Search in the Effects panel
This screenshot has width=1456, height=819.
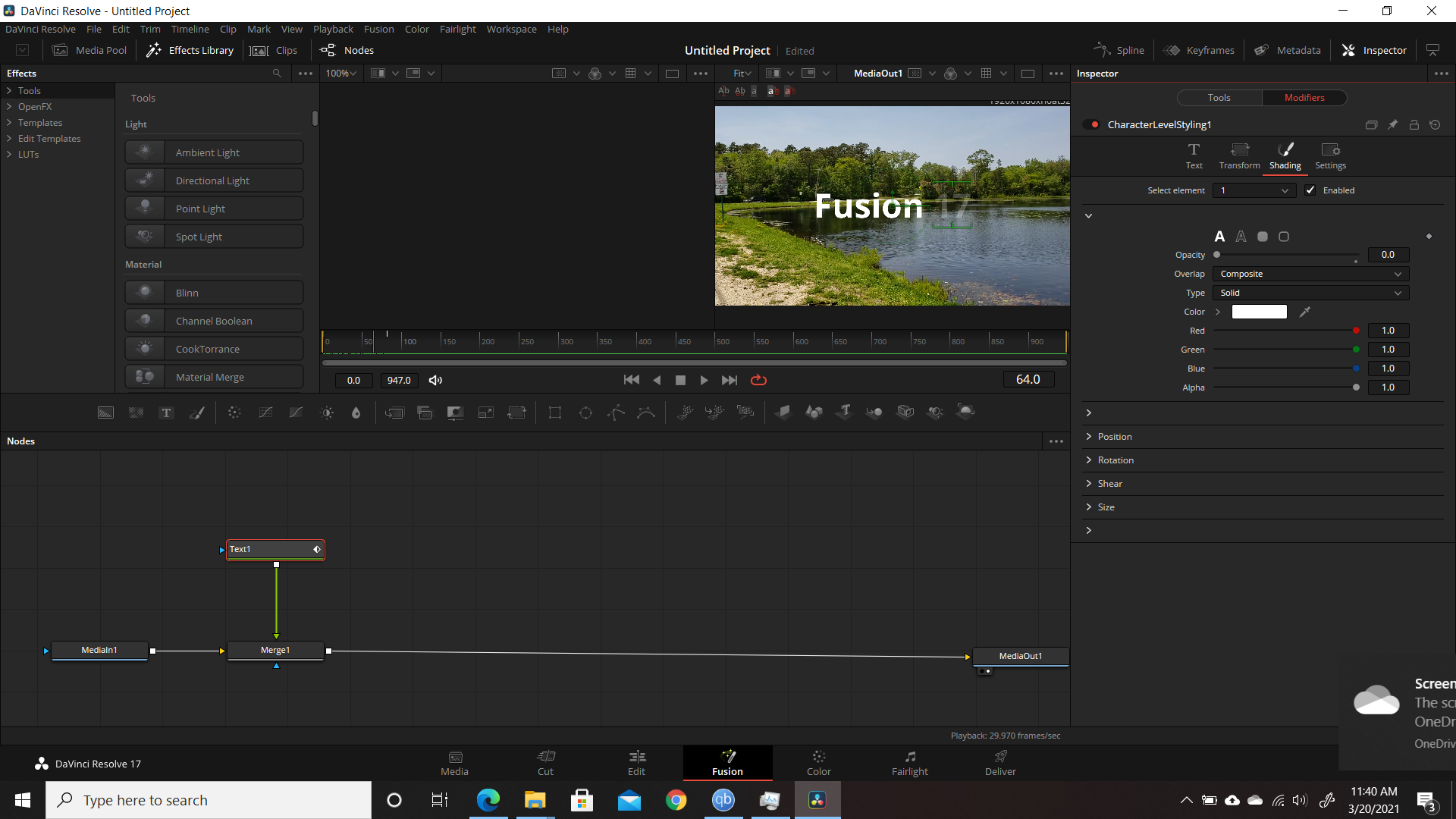point(277,74)
